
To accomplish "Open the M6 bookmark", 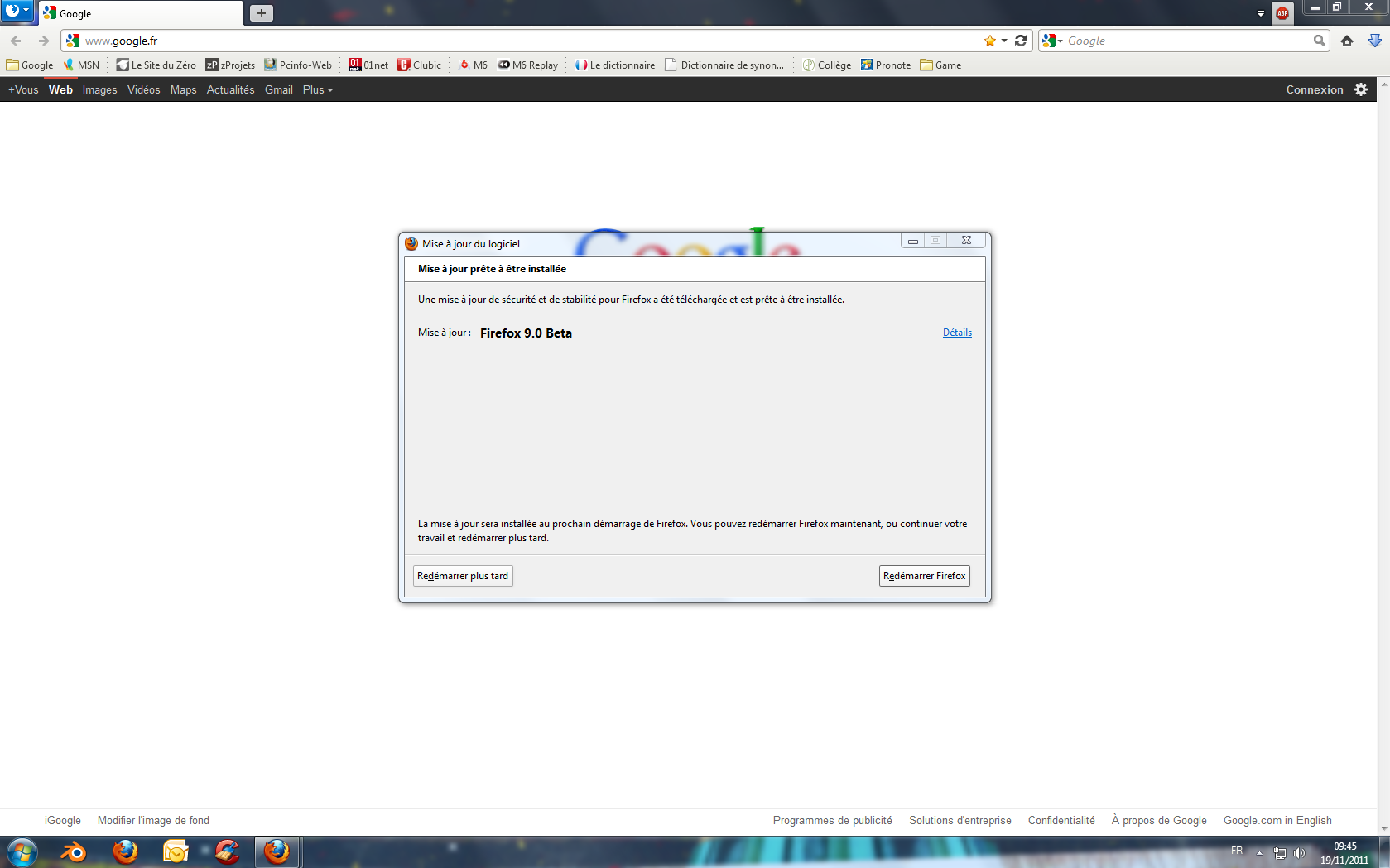I will point(474,65).
